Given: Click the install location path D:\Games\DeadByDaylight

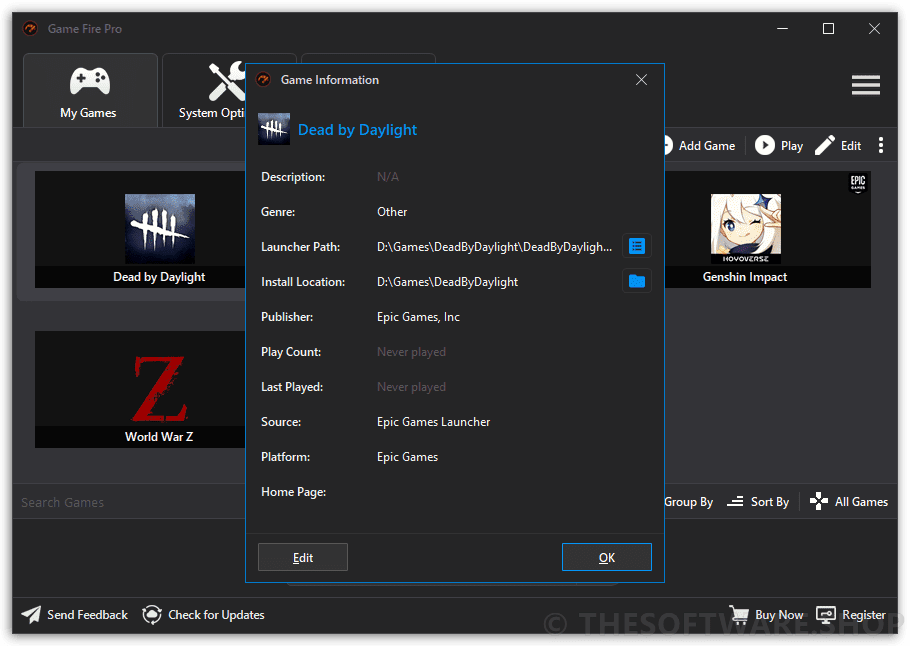Looking at the screenshot, I should (x=447, y=282).
